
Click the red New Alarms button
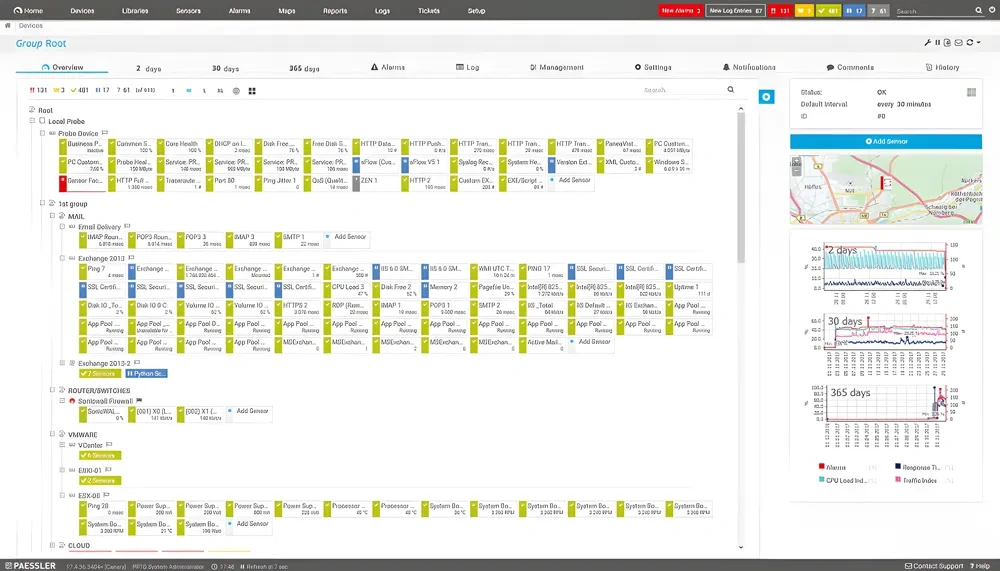680,11
